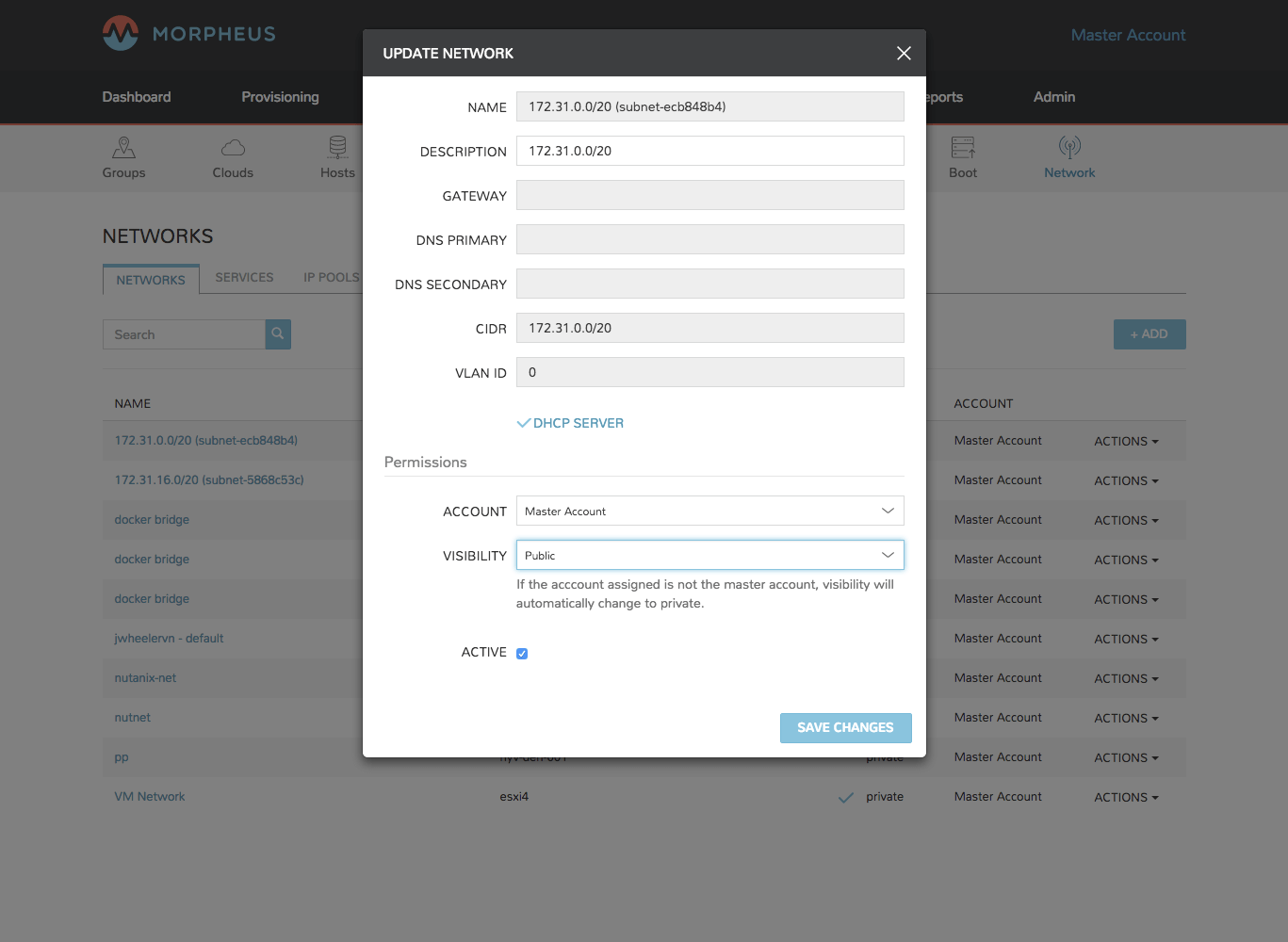
Task: Open the Boot section icon
Action: pyautogui.click(x=962, y=148)
